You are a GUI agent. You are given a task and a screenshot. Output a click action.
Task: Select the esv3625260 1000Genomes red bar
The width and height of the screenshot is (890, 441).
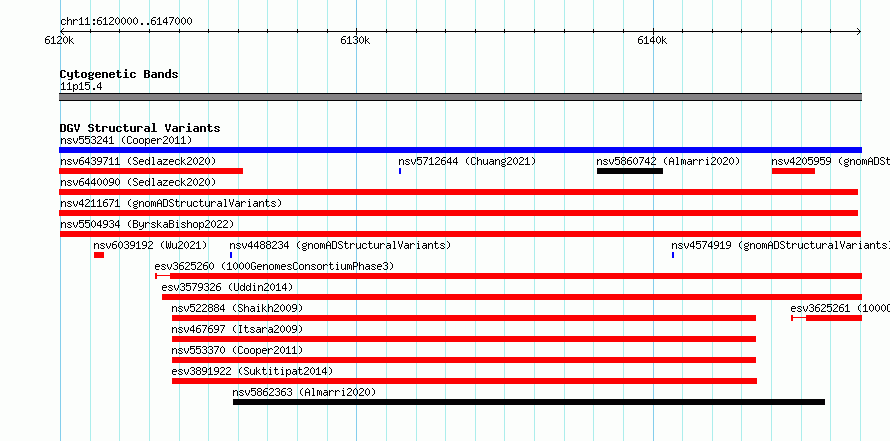[509, 276]
